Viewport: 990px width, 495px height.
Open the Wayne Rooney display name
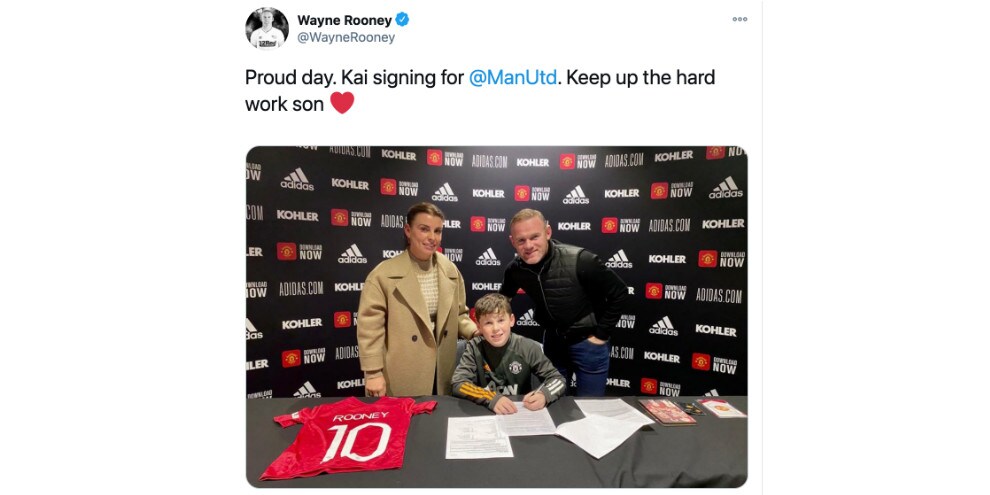(x=345, y=20)
